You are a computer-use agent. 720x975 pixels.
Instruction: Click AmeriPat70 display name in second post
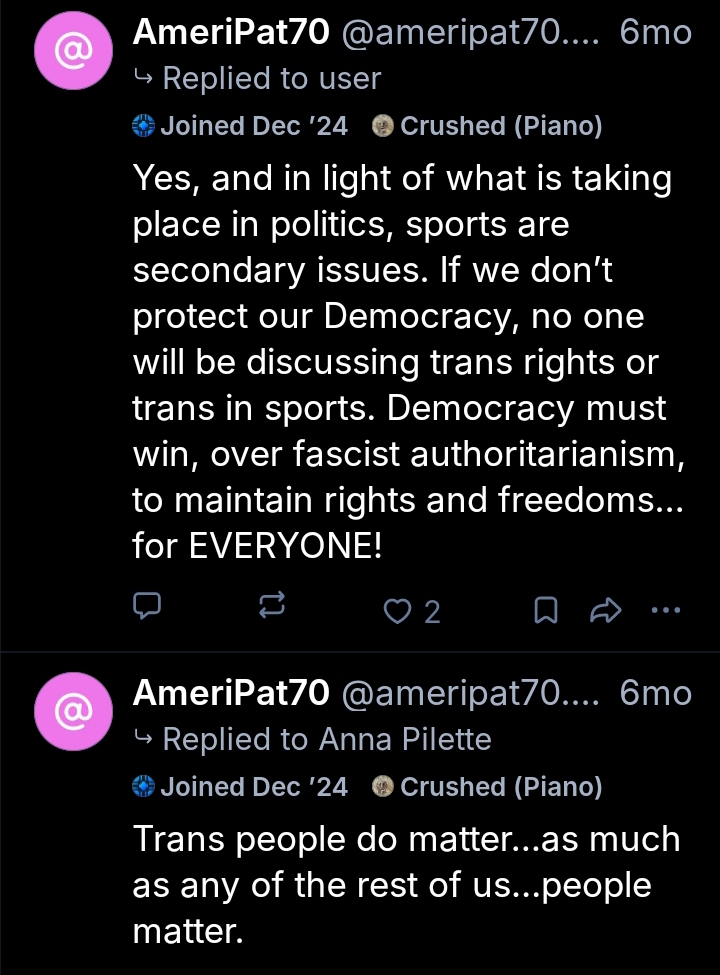[231, 693]
